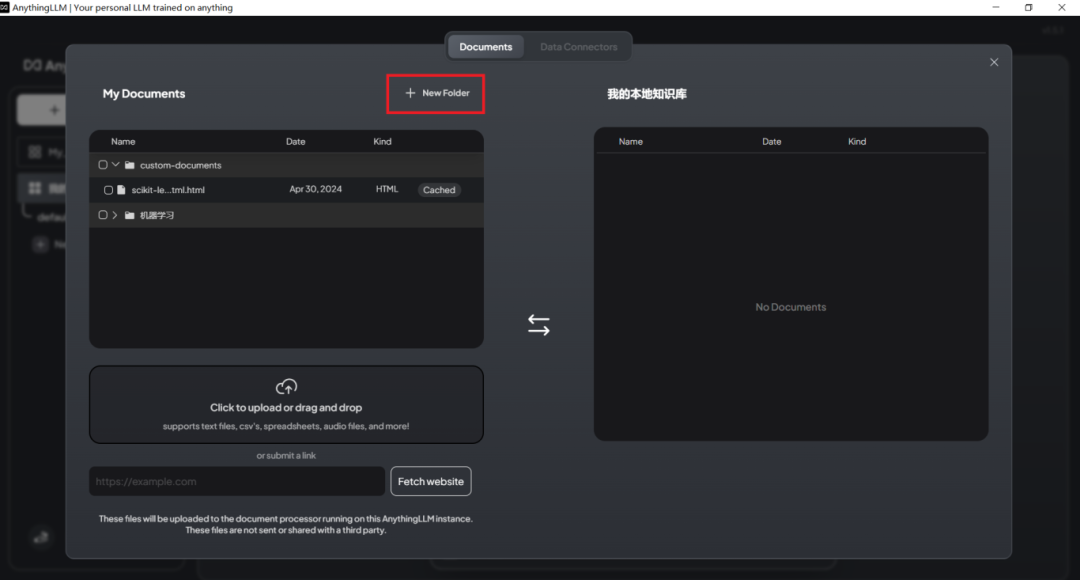Screen dimensions: 1080x580
Task: Focus the https://example.com link field
Action: (237, 481)
